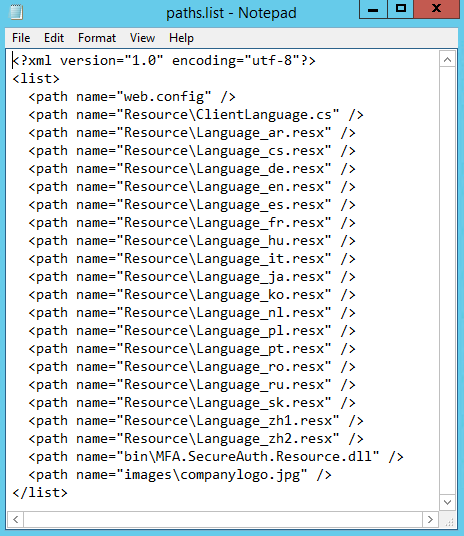The height and width of the screenshot is (536, 464).
Task: Open the File menu
Action: point(21,38)
